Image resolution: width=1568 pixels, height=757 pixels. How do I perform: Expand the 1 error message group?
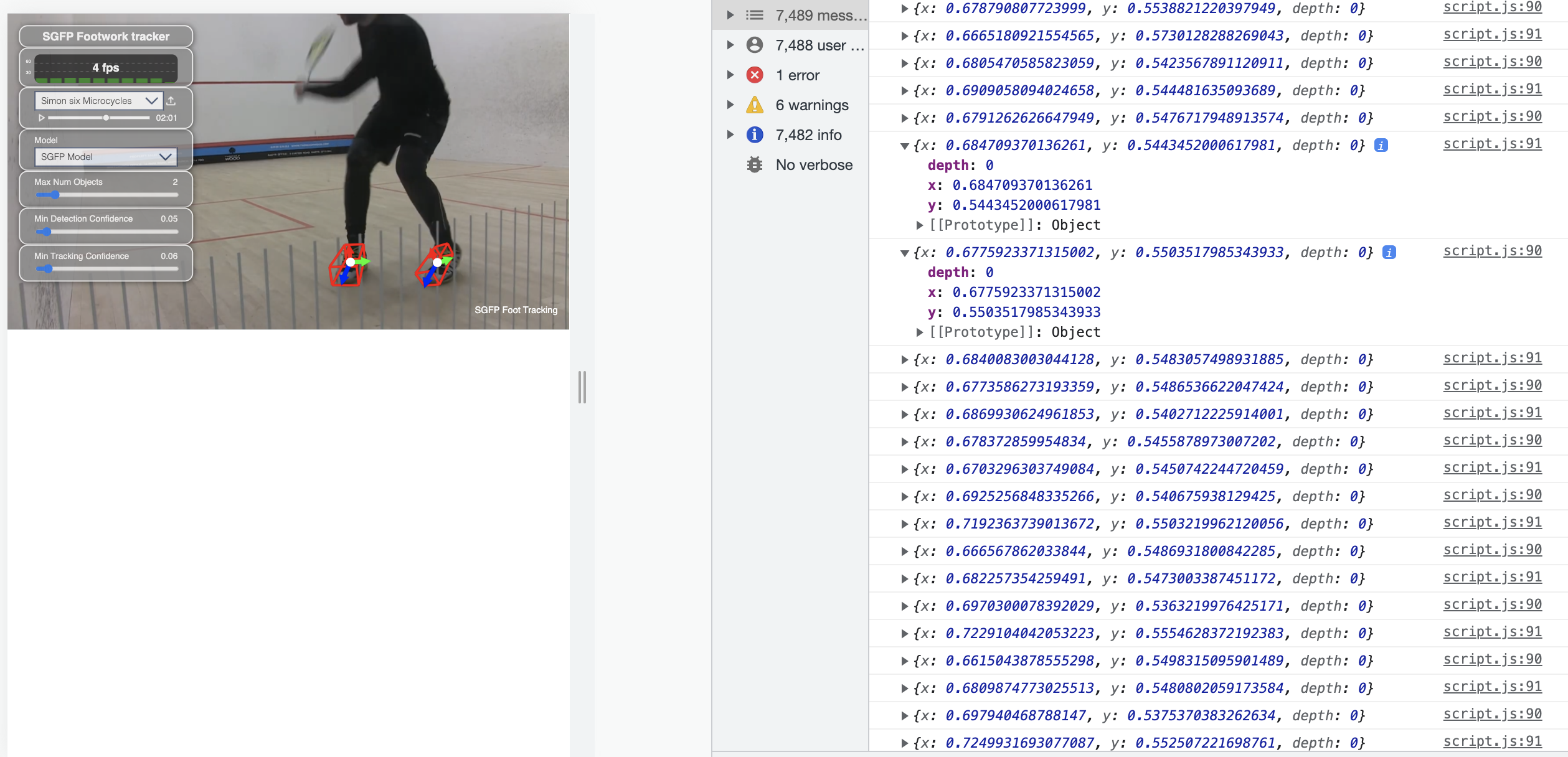[730, 75]
